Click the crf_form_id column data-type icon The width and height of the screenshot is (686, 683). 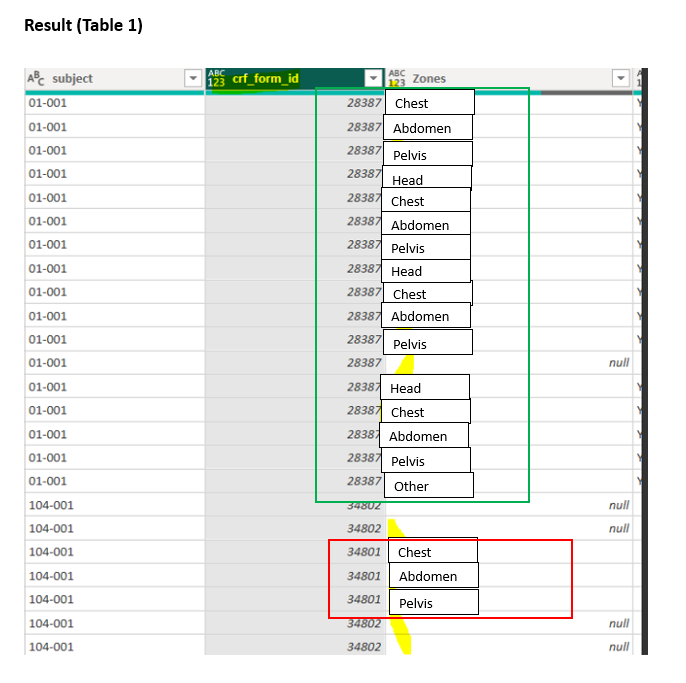click(x=217, y=78)
